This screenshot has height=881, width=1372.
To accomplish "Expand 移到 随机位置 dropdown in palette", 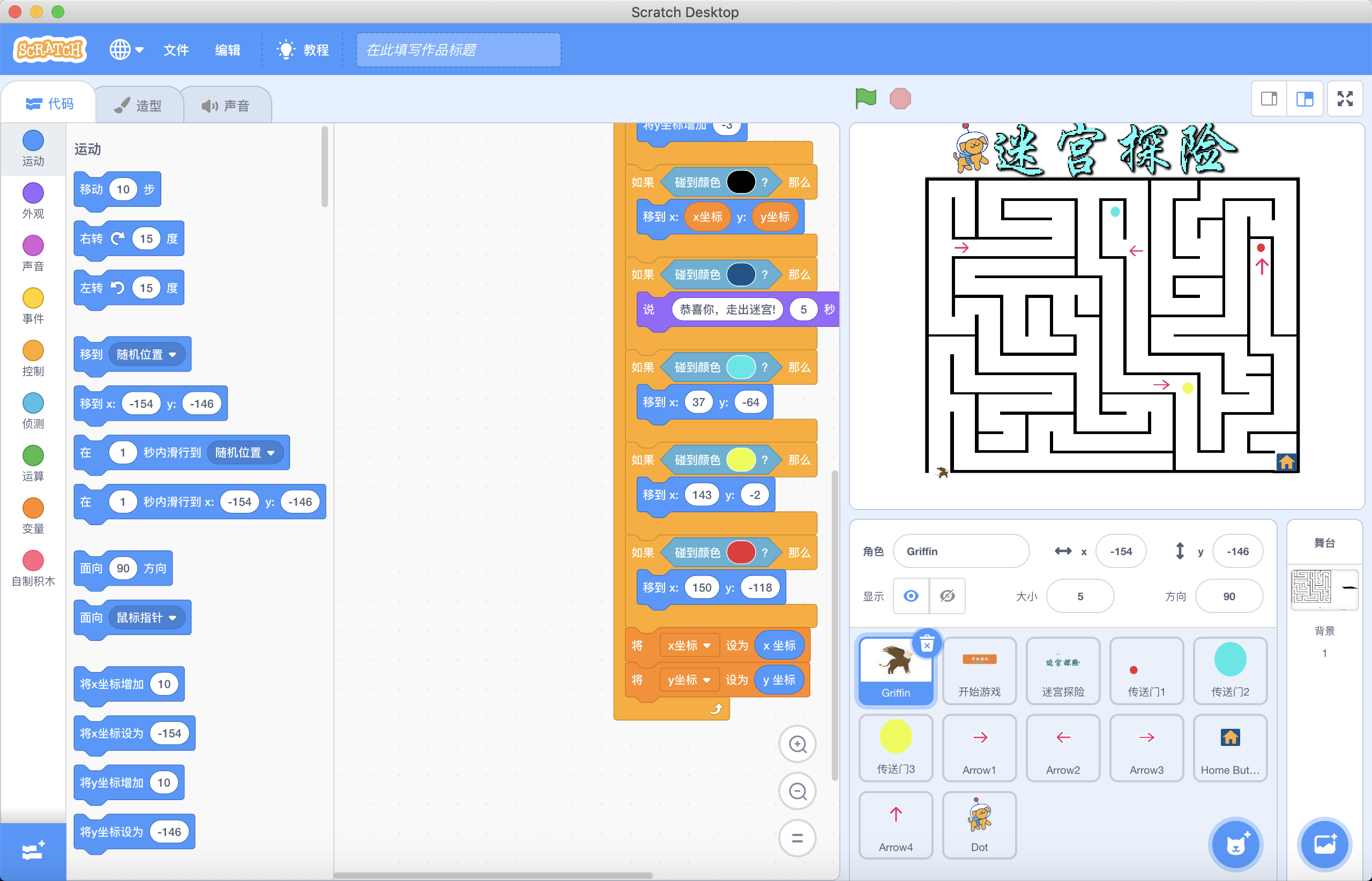I will click(x=147, y=354).
